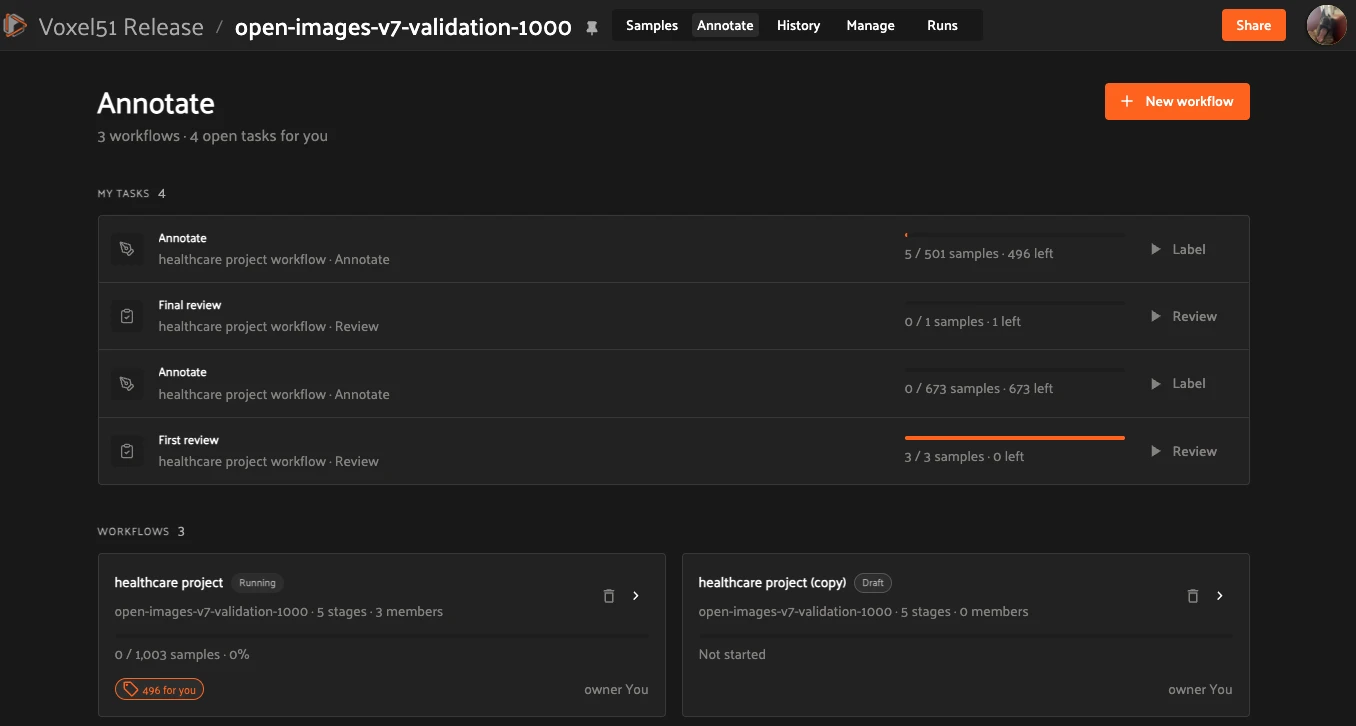Click trash icon on healthcare project (copy)
1356x726 pixels.
click(1192, 596)
